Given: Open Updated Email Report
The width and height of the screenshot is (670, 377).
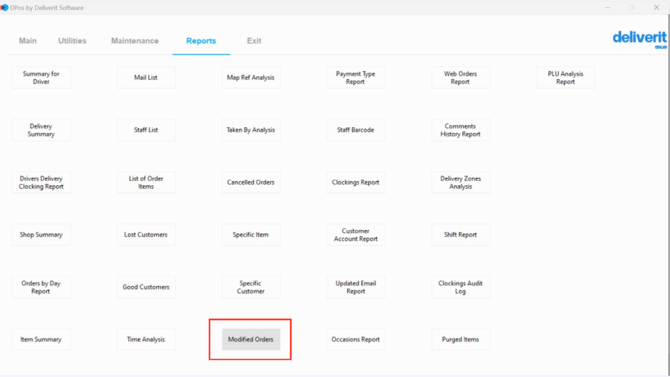Looking at the screenshot, I should pyautogui.click(x=356, y=287).
